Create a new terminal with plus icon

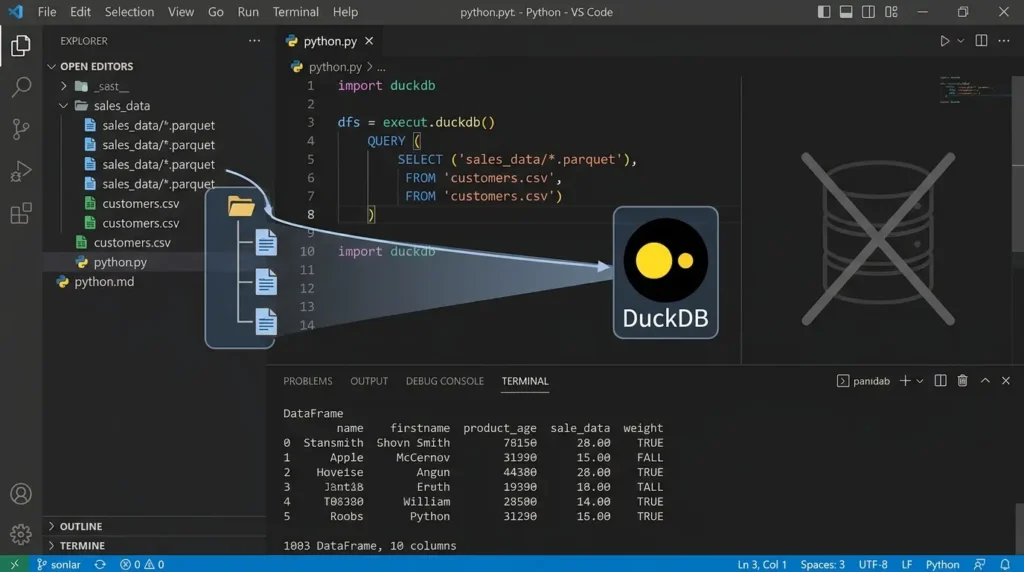coord(904,381)
